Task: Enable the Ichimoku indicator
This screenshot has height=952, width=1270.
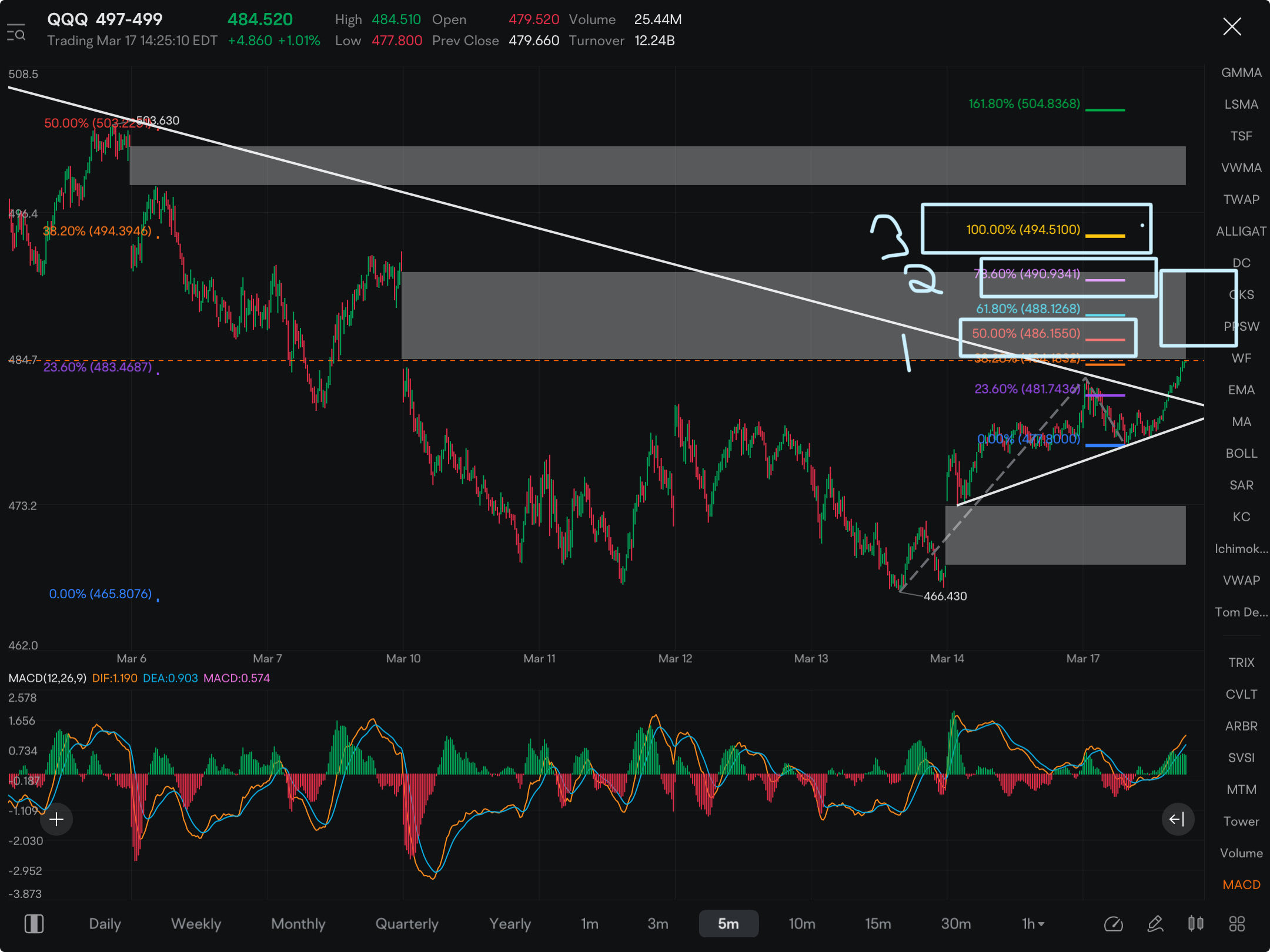Action: click(x=1241, y=549)
